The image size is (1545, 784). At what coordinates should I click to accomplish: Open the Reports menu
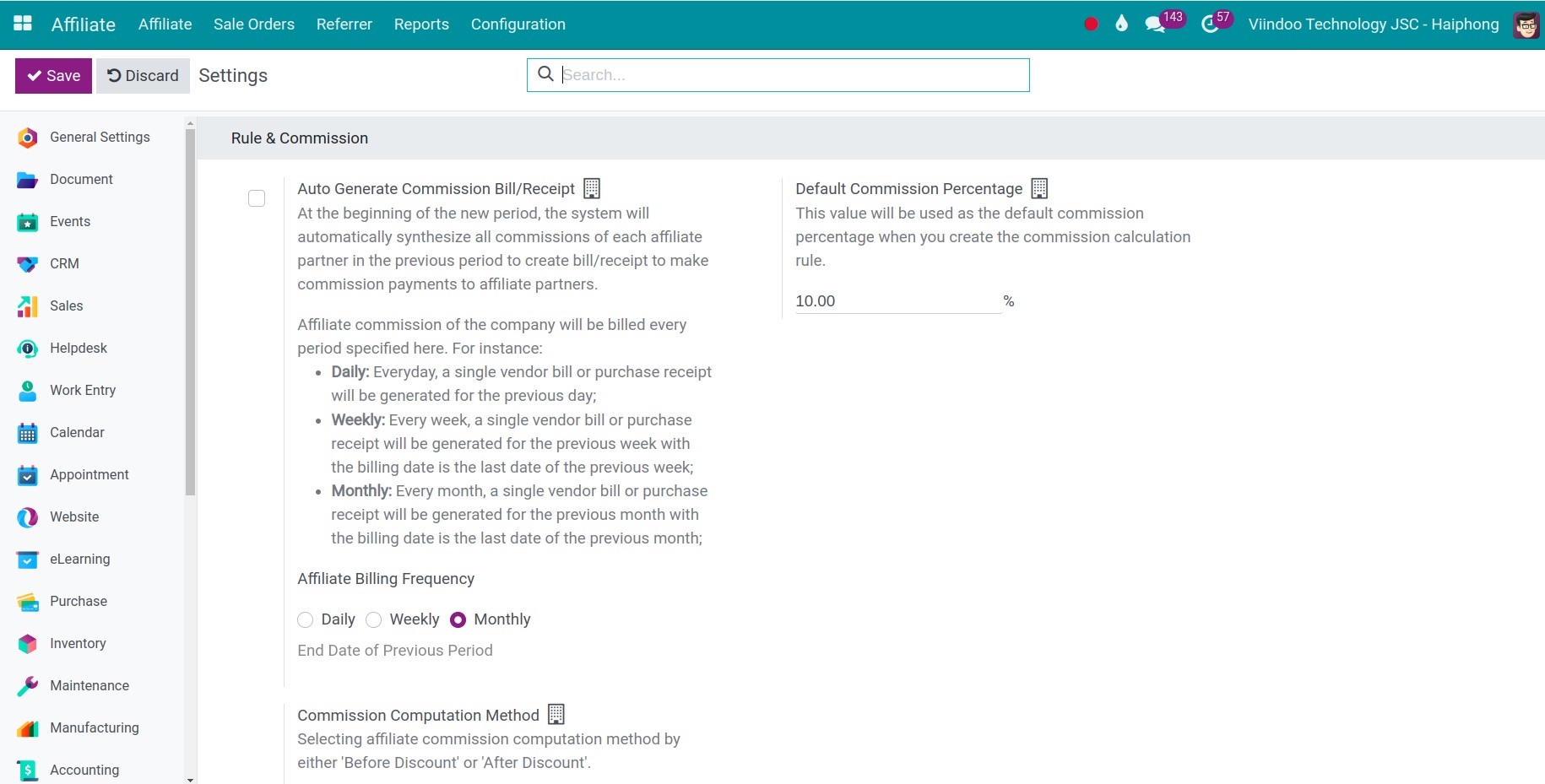click(x=421, y=24)
